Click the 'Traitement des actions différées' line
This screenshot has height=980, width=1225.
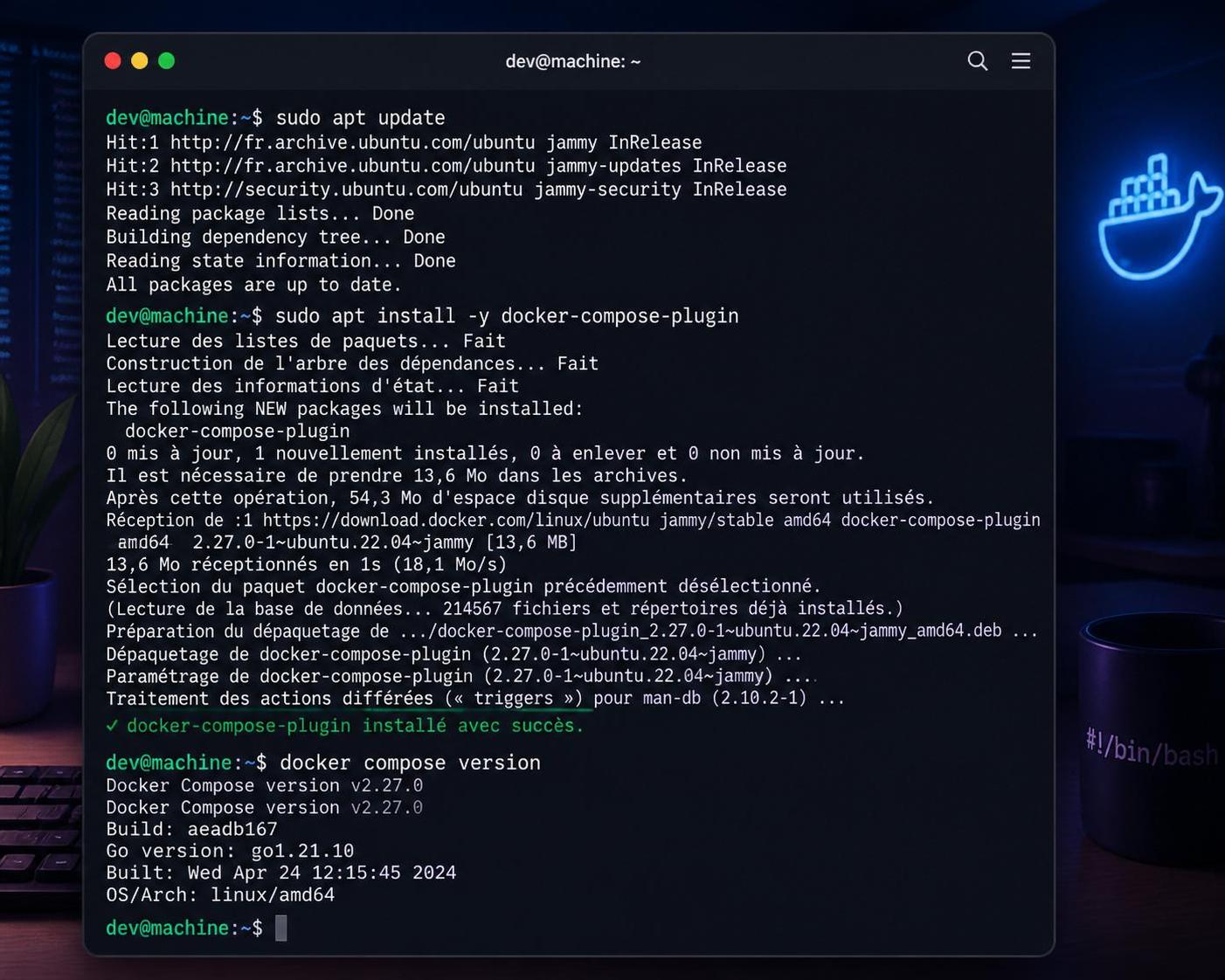[475, 699]
